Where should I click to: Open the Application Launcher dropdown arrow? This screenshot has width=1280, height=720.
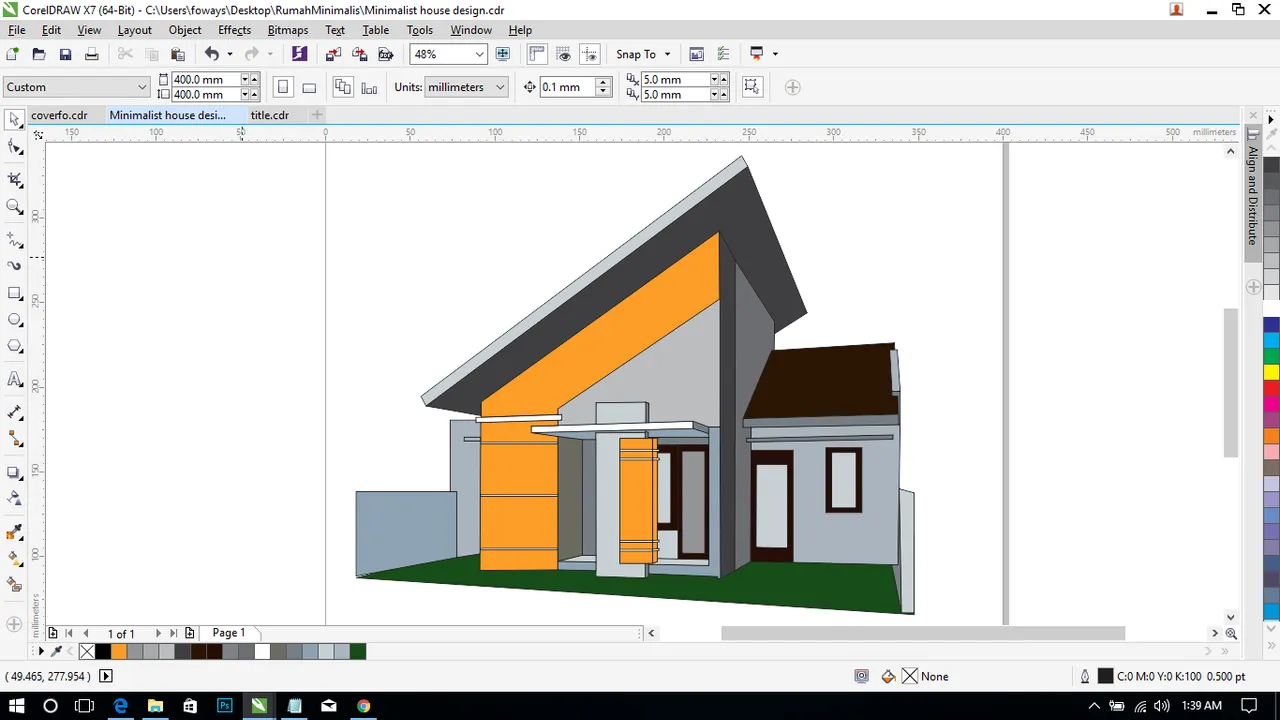point(775,54)
